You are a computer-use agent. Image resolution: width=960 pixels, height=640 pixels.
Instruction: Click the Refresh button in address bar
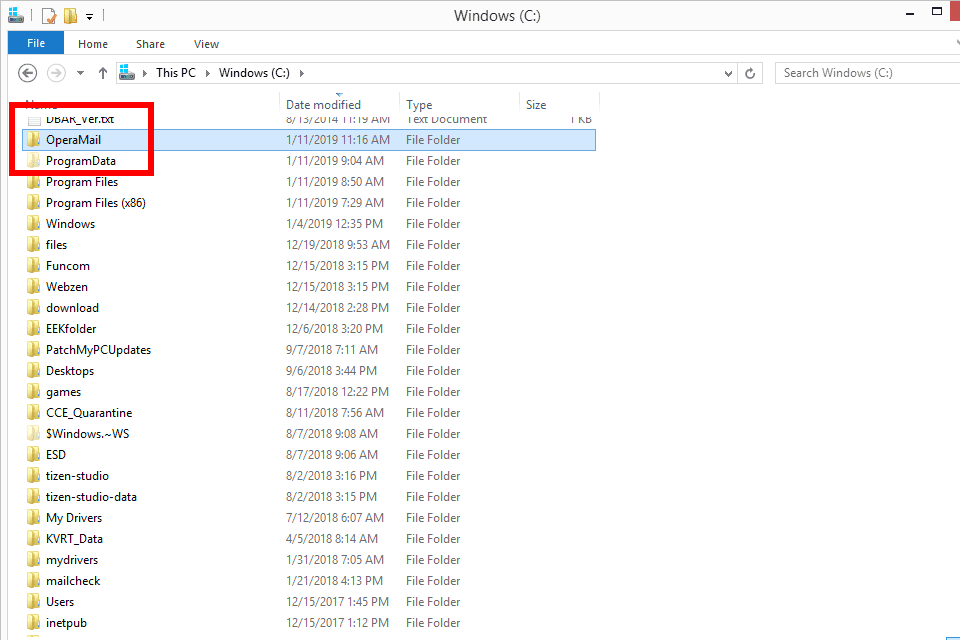coord(750,73)
